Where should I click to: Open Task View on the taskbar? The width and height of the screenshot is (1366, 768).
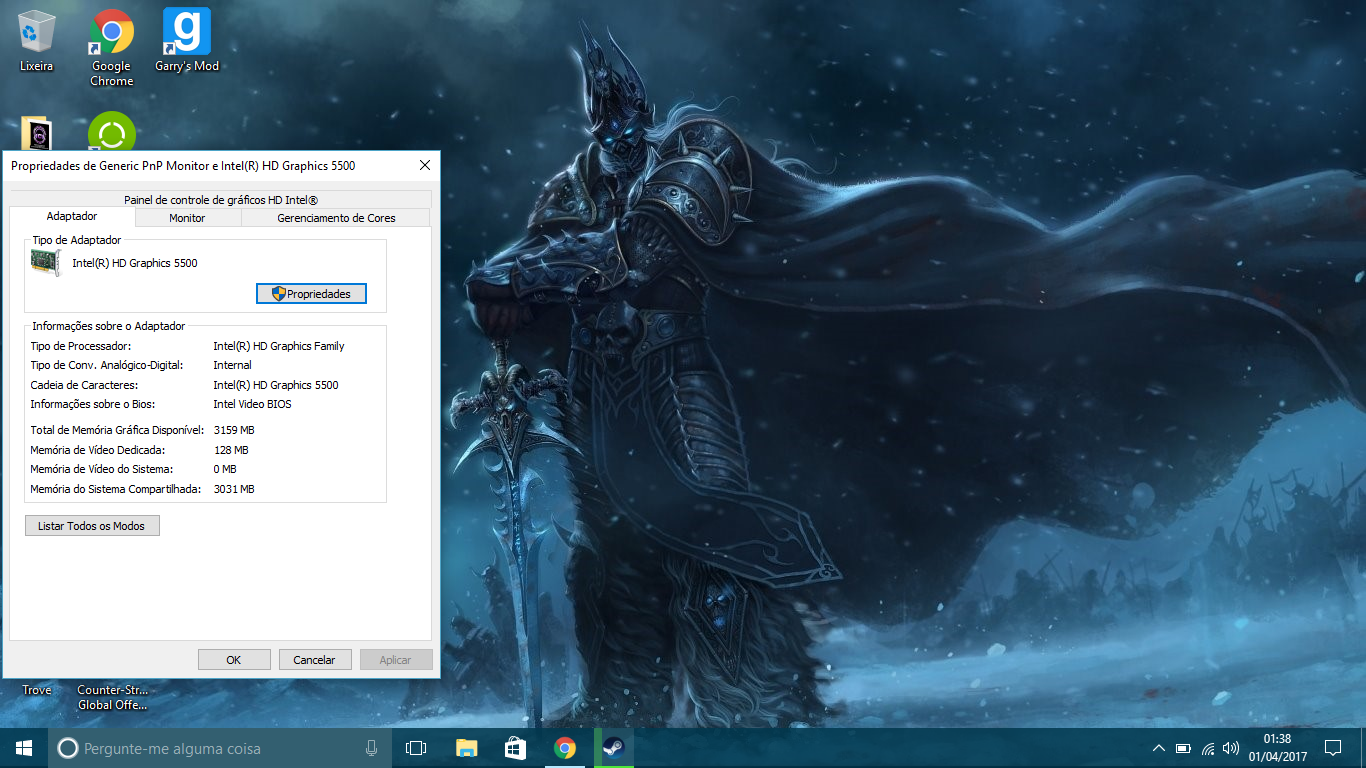click(416, 748)
